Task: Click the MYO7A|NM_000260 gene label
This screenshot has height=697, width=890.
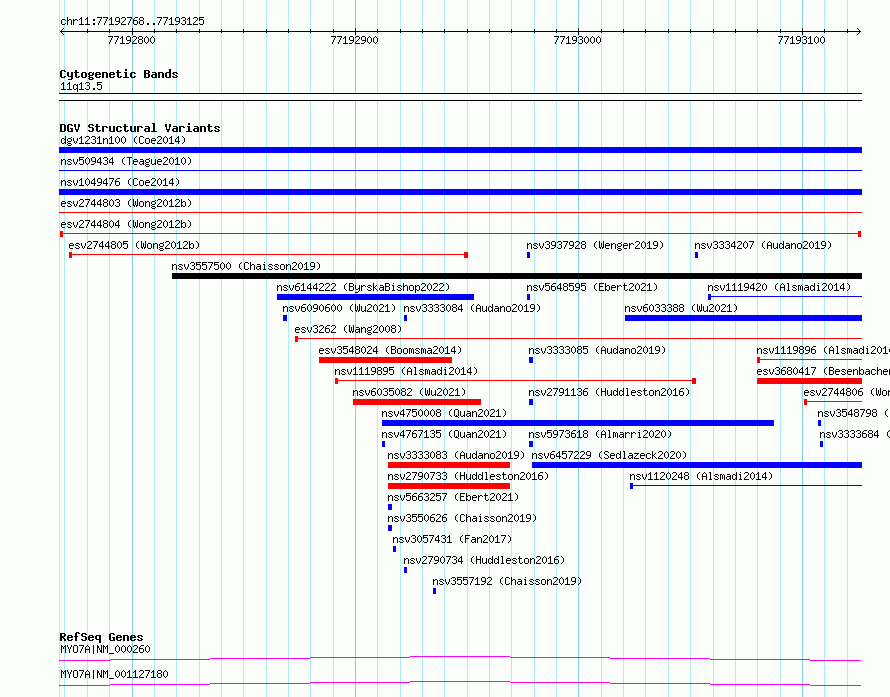Action: coord(105,649)
